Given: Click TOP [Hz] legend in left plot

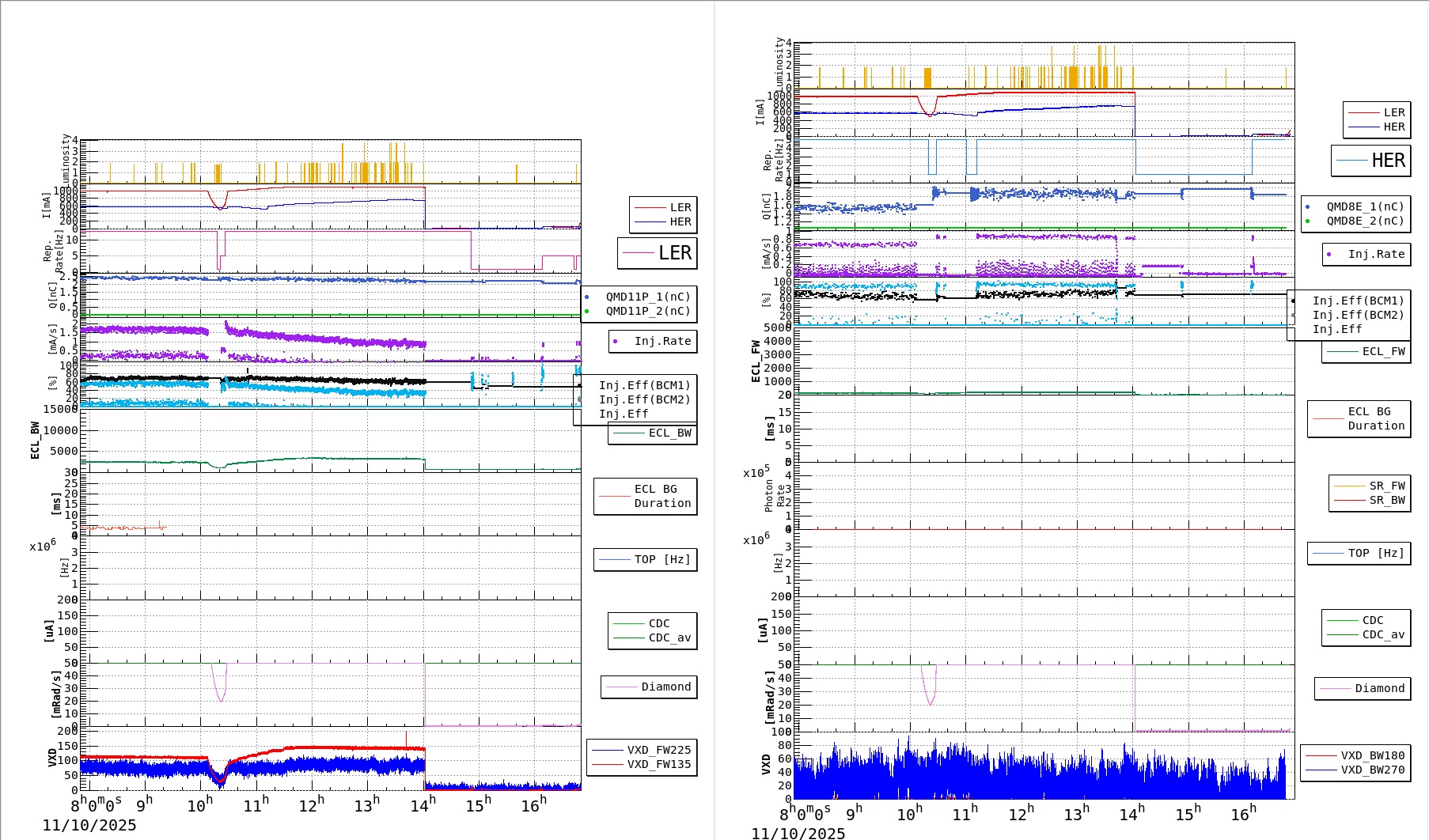Looking at the screenshot, I should coord(661,560).
